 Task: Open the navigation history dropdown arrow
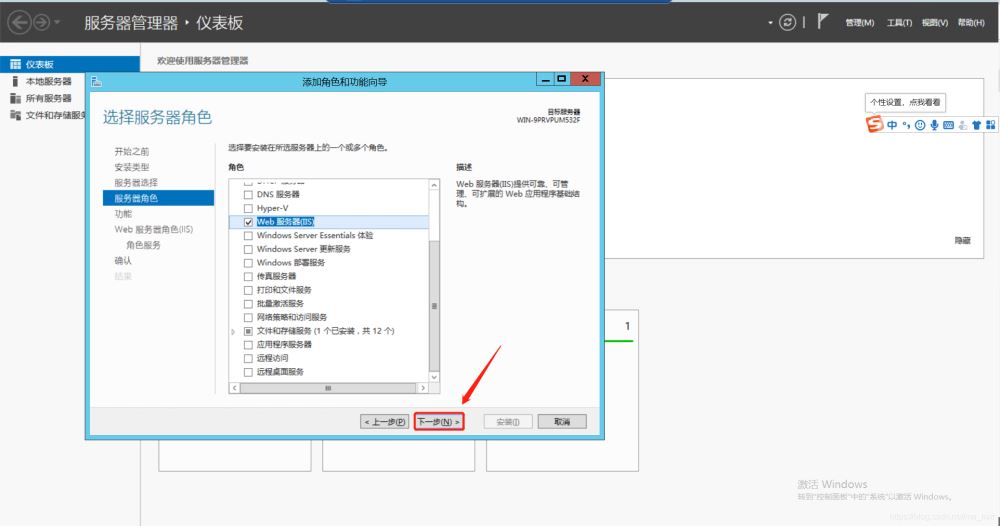click(57, 23)
